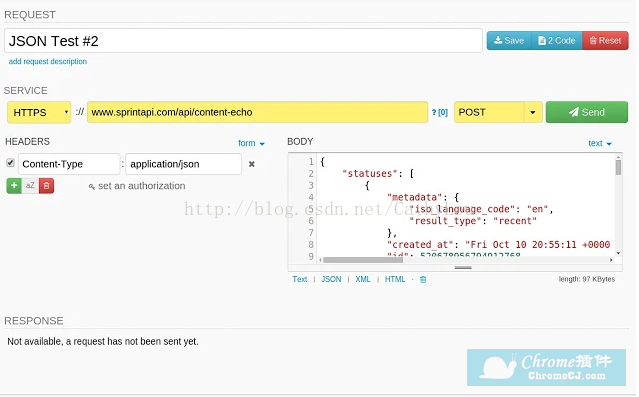Add a request description

[x=48, y=62]
